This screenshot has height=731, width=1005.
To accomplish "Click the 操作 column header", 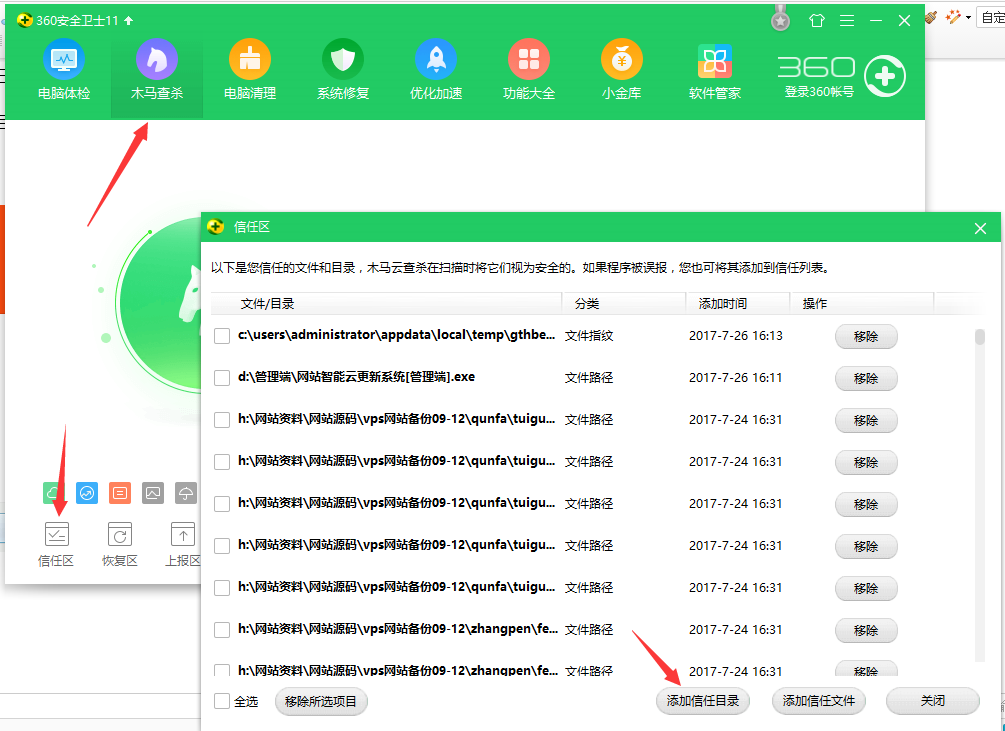I will 861,304.
